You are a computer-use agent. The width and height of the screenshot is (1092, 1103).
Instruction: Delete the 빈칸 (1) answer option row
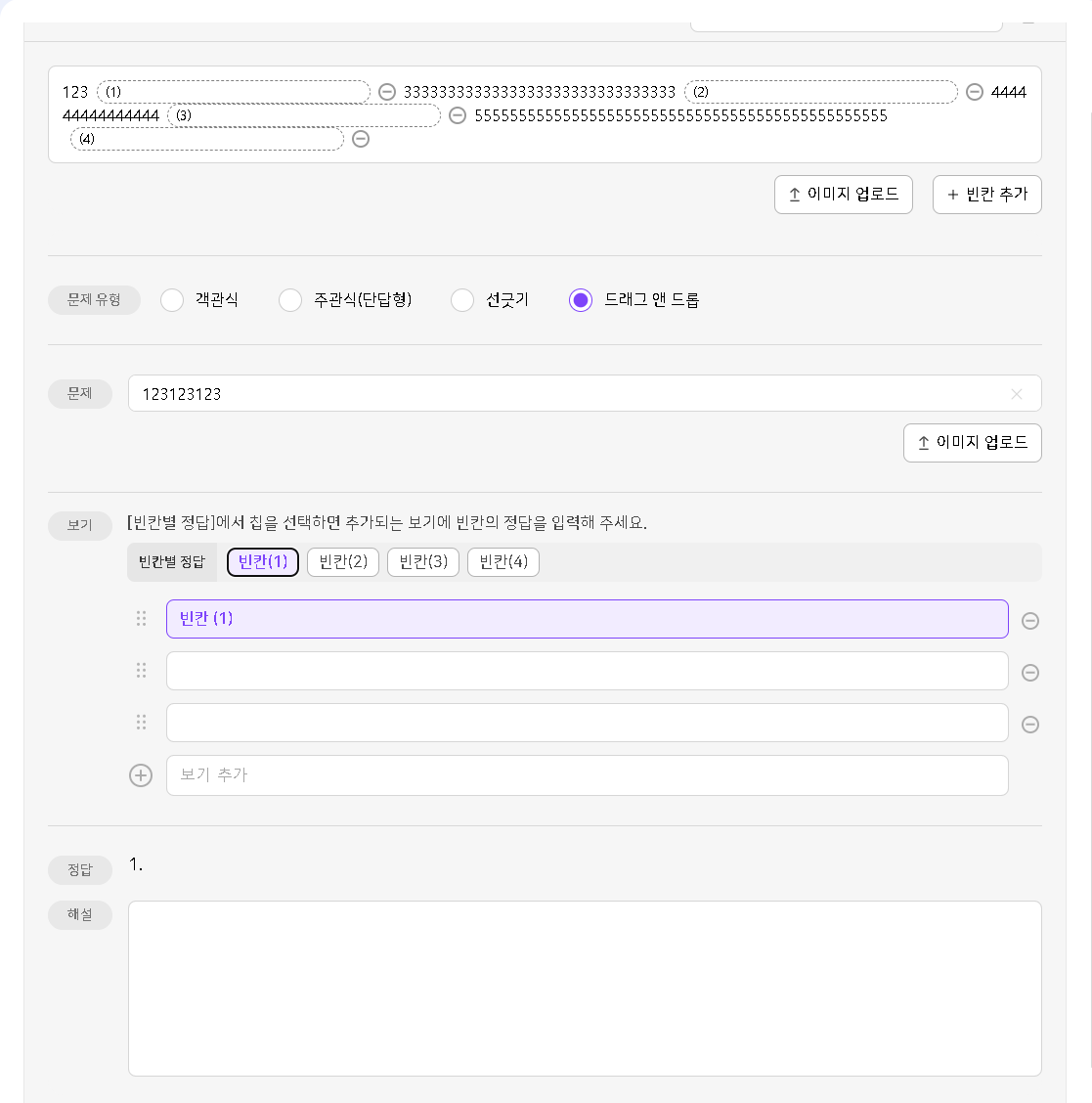point(1030,620)
